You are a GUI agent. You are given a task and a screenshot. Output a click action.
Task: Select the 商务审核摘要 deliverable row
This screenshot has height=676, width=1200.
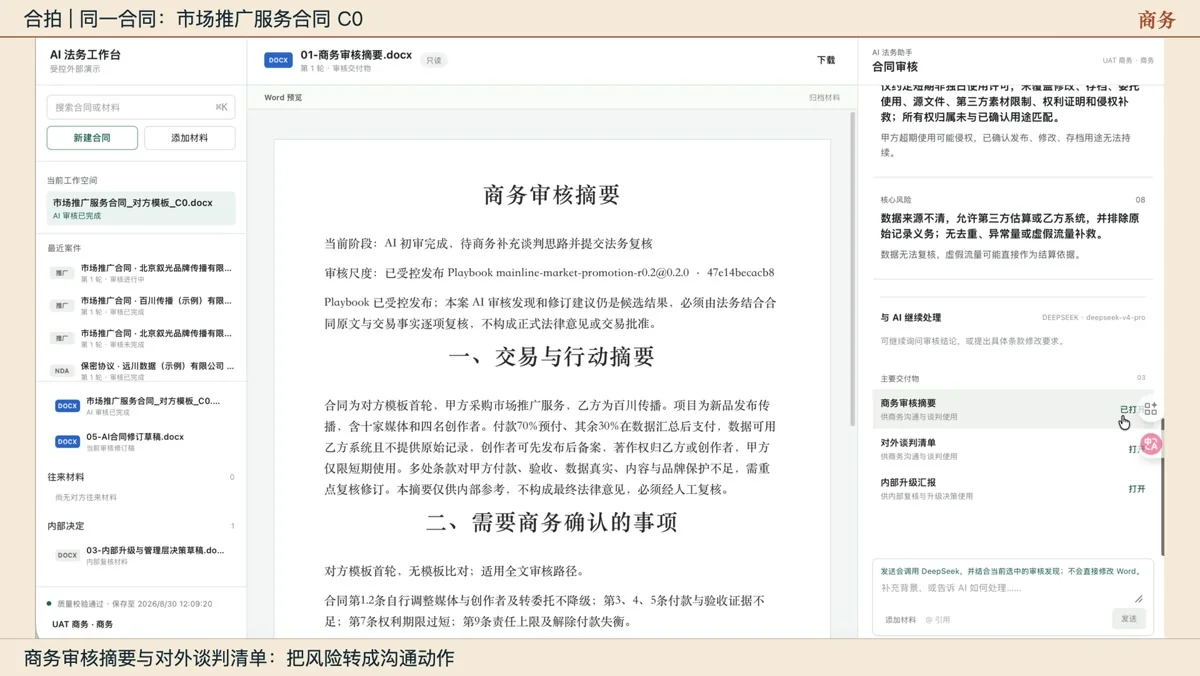pos(1012,409)
